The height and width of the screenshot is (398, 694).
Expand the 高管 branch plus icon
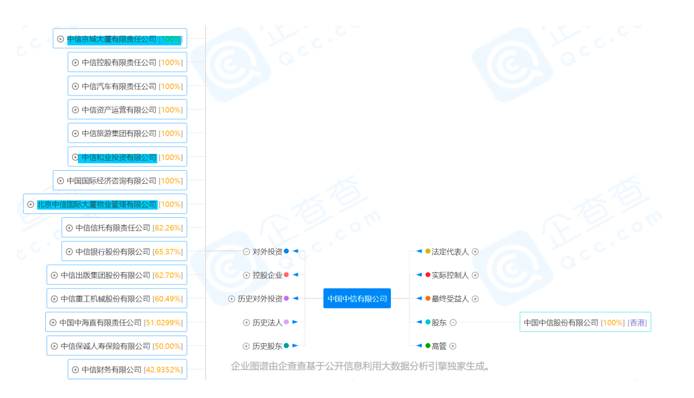453,346
